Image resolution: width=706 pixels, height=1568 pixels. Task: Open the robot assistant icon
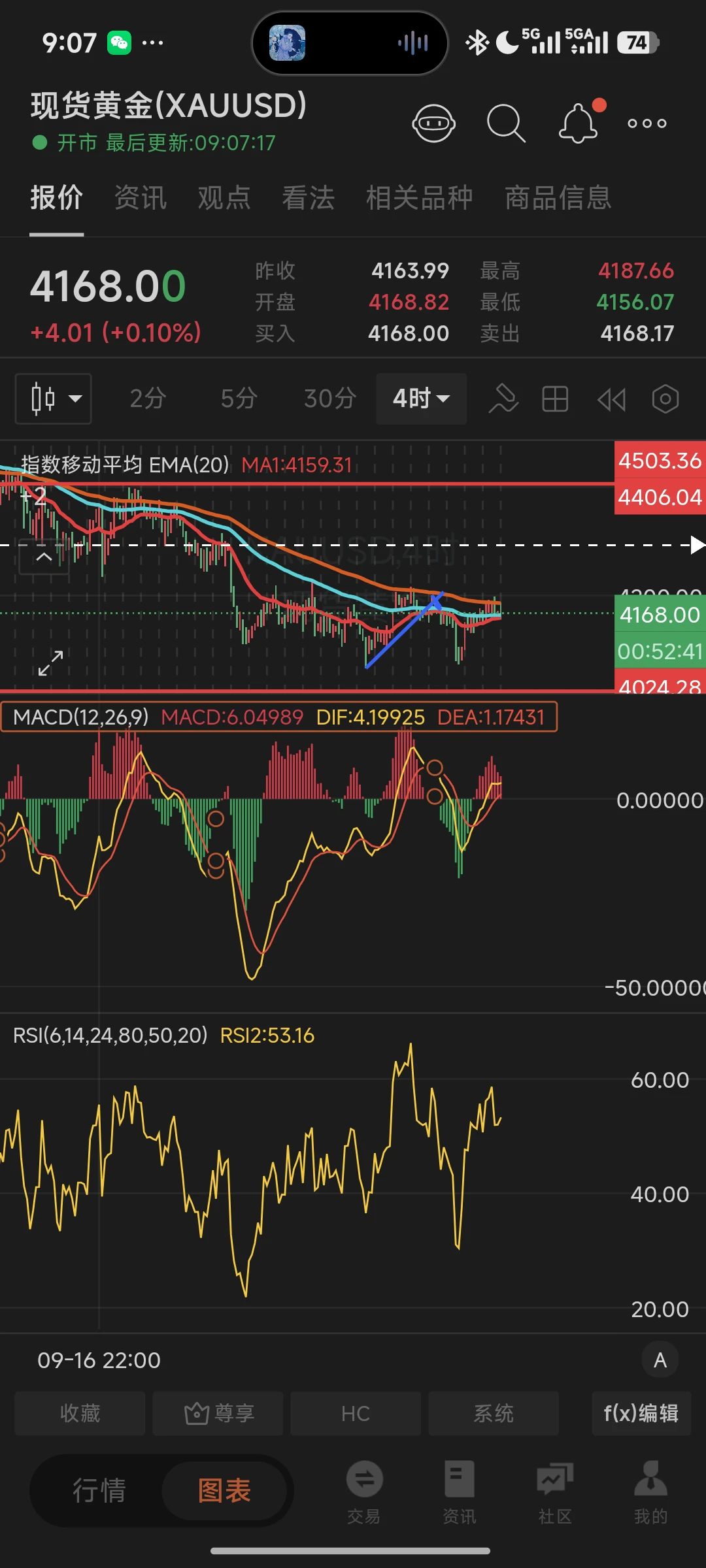click(x=433, y=123)
